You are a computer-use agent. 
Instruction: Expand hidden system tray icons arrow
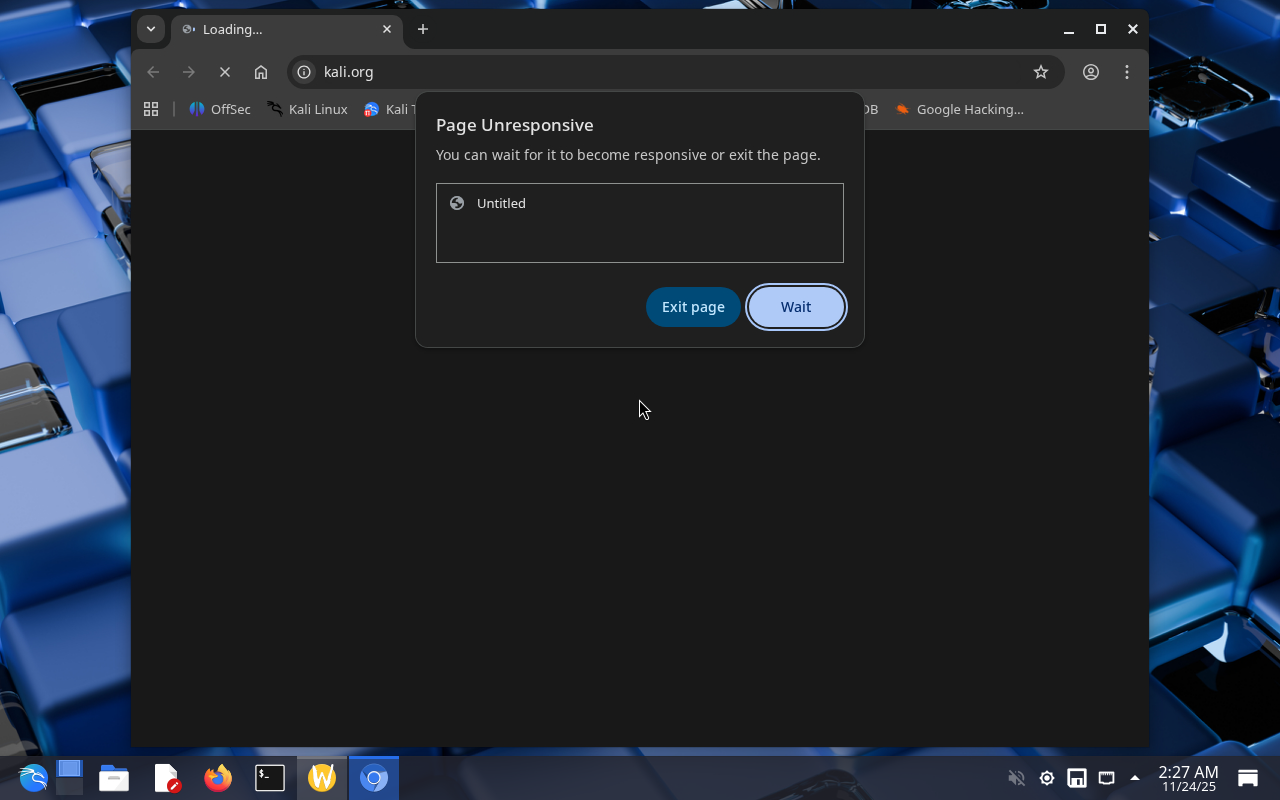1134,778
